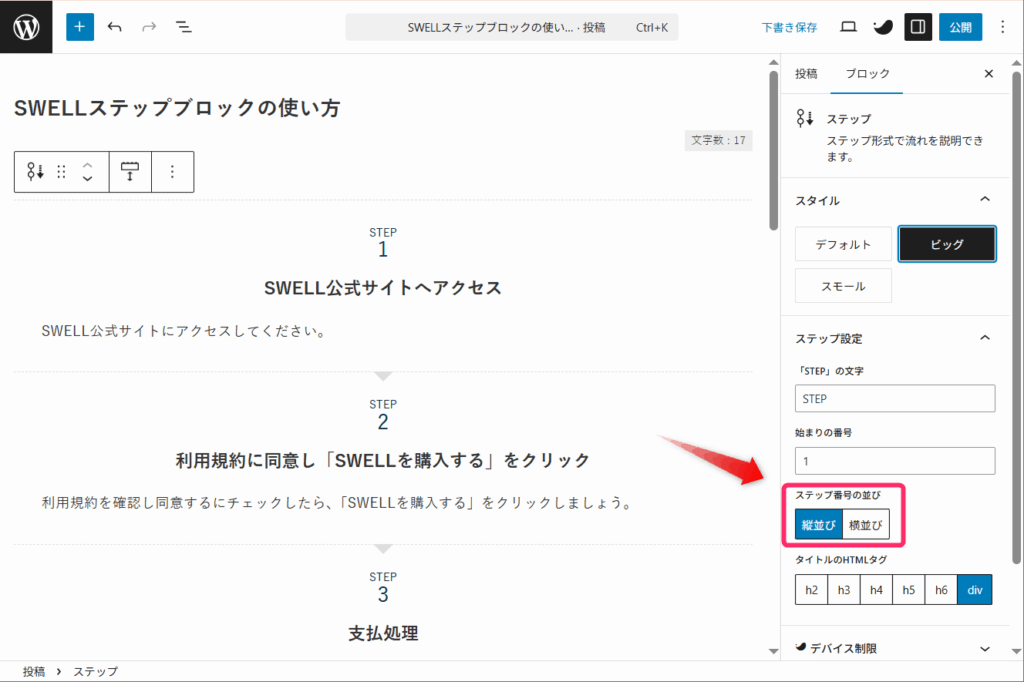Toggle the settings sidebar panel icon

tap(918, 27)
